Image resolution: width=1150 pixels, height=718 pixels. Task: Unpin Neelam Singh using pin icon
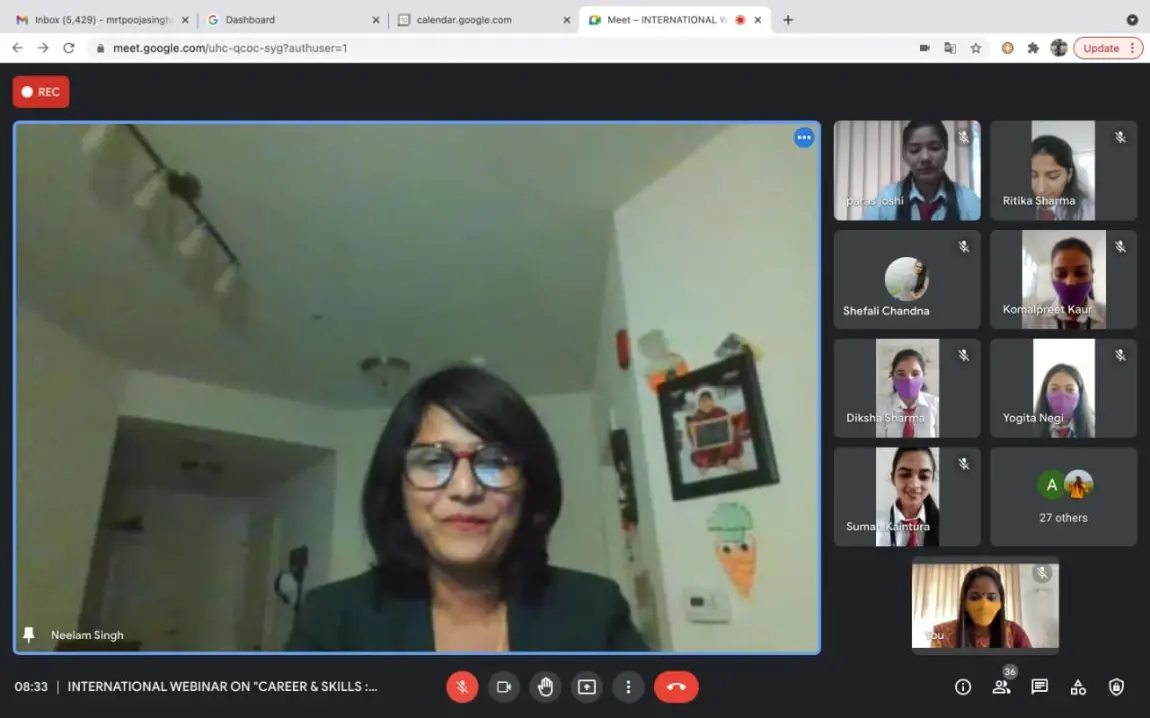coord(29,635)
